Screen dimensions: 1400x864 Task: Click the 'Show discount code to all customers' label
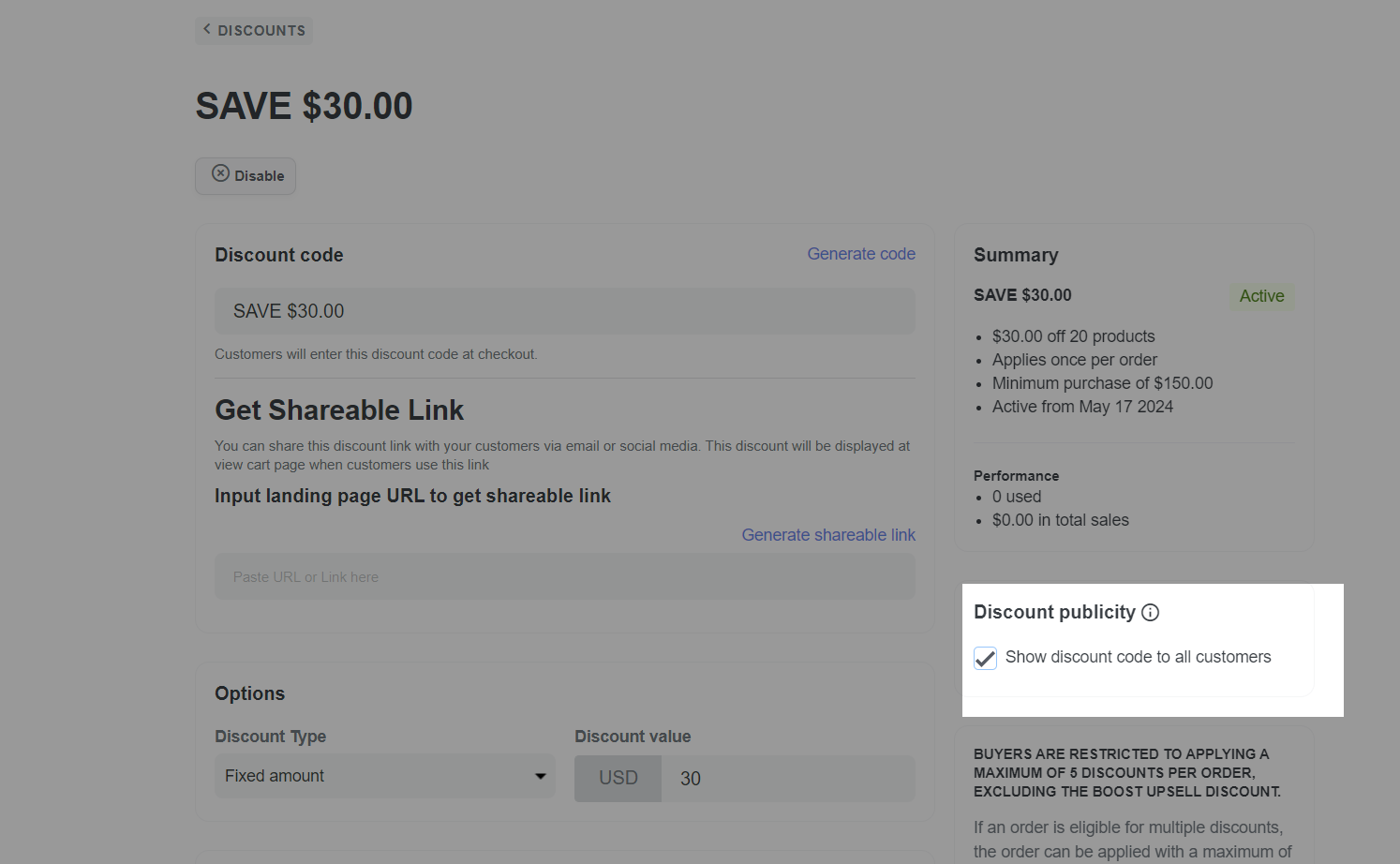pos(1138,658)
